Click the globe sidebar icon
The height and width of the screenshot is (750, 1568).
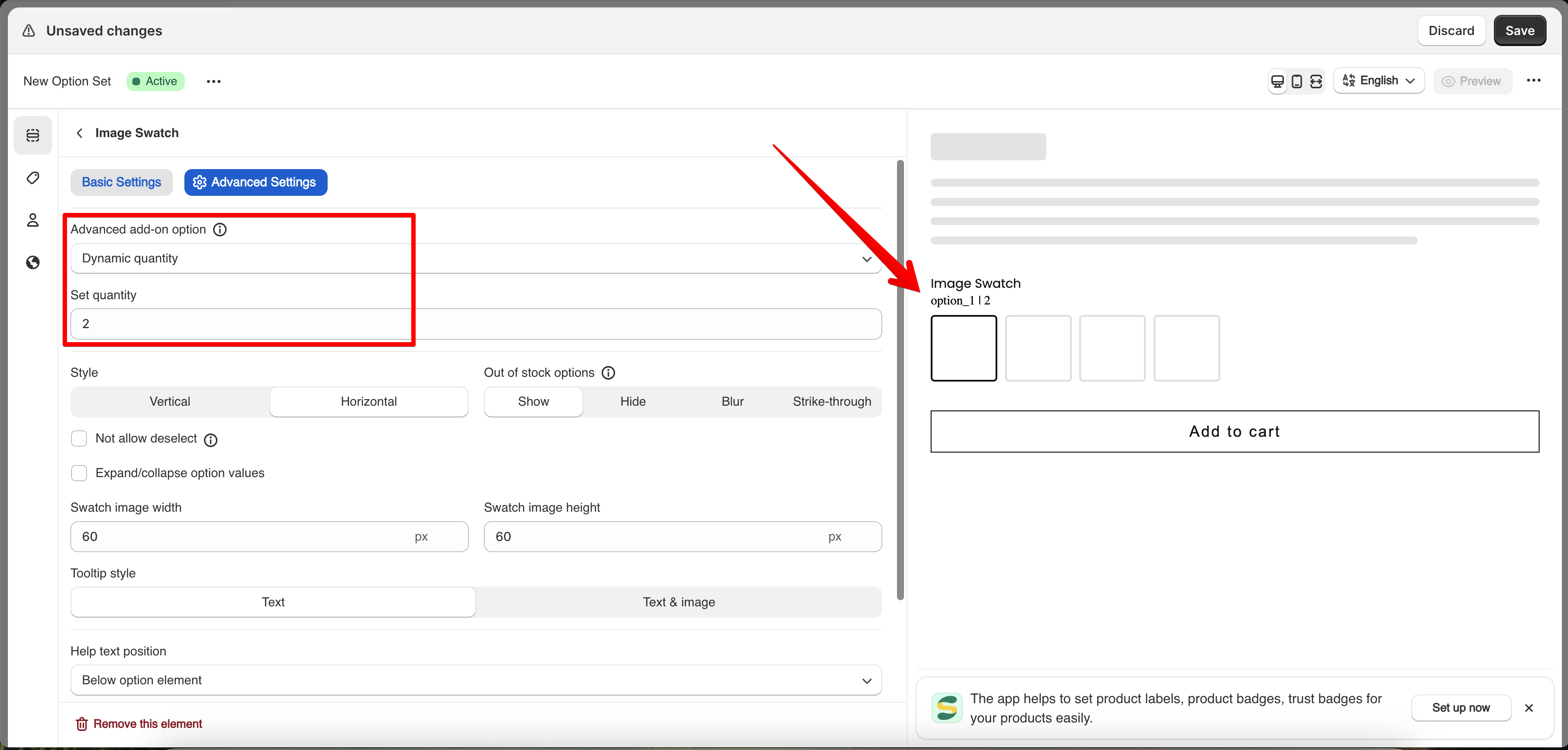(33, 262)
